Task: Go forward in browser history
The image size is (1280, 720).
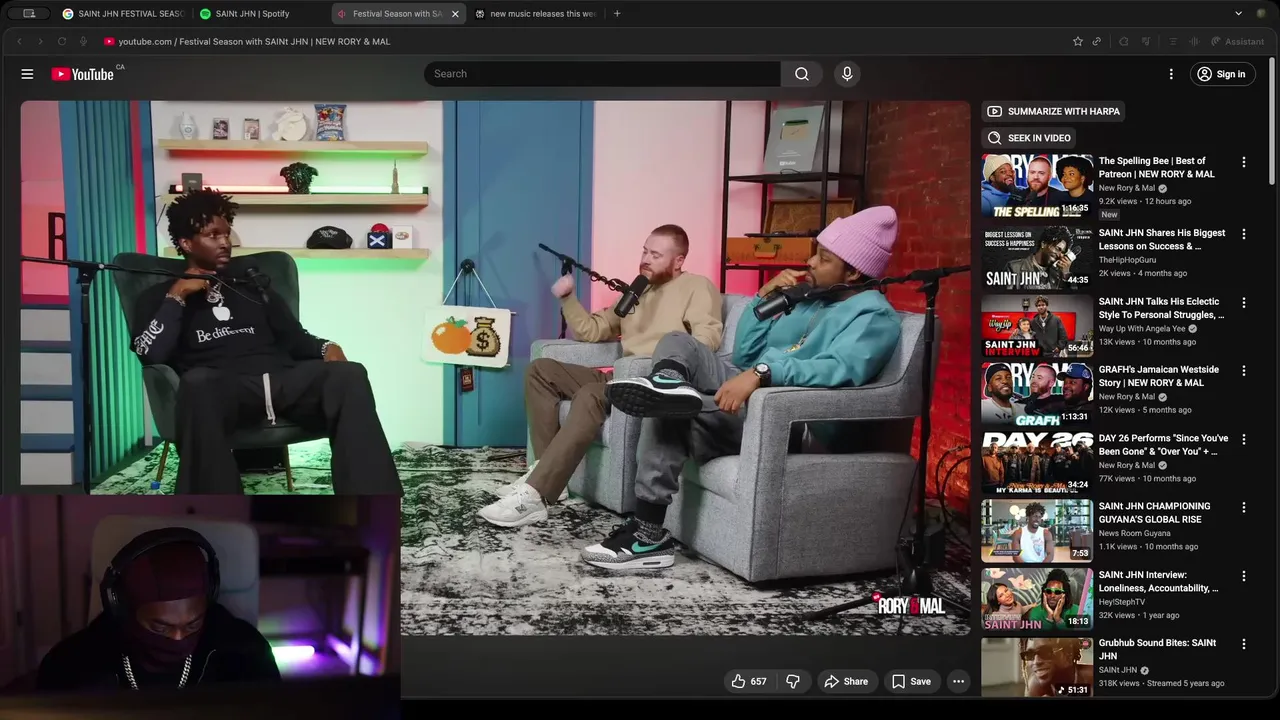Action: coord(40,41)
